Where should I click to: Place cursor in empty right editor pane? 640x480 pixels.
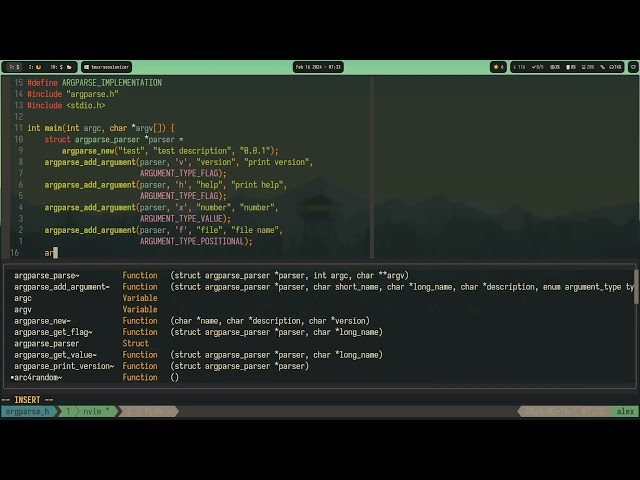click(x=506, y=167)
